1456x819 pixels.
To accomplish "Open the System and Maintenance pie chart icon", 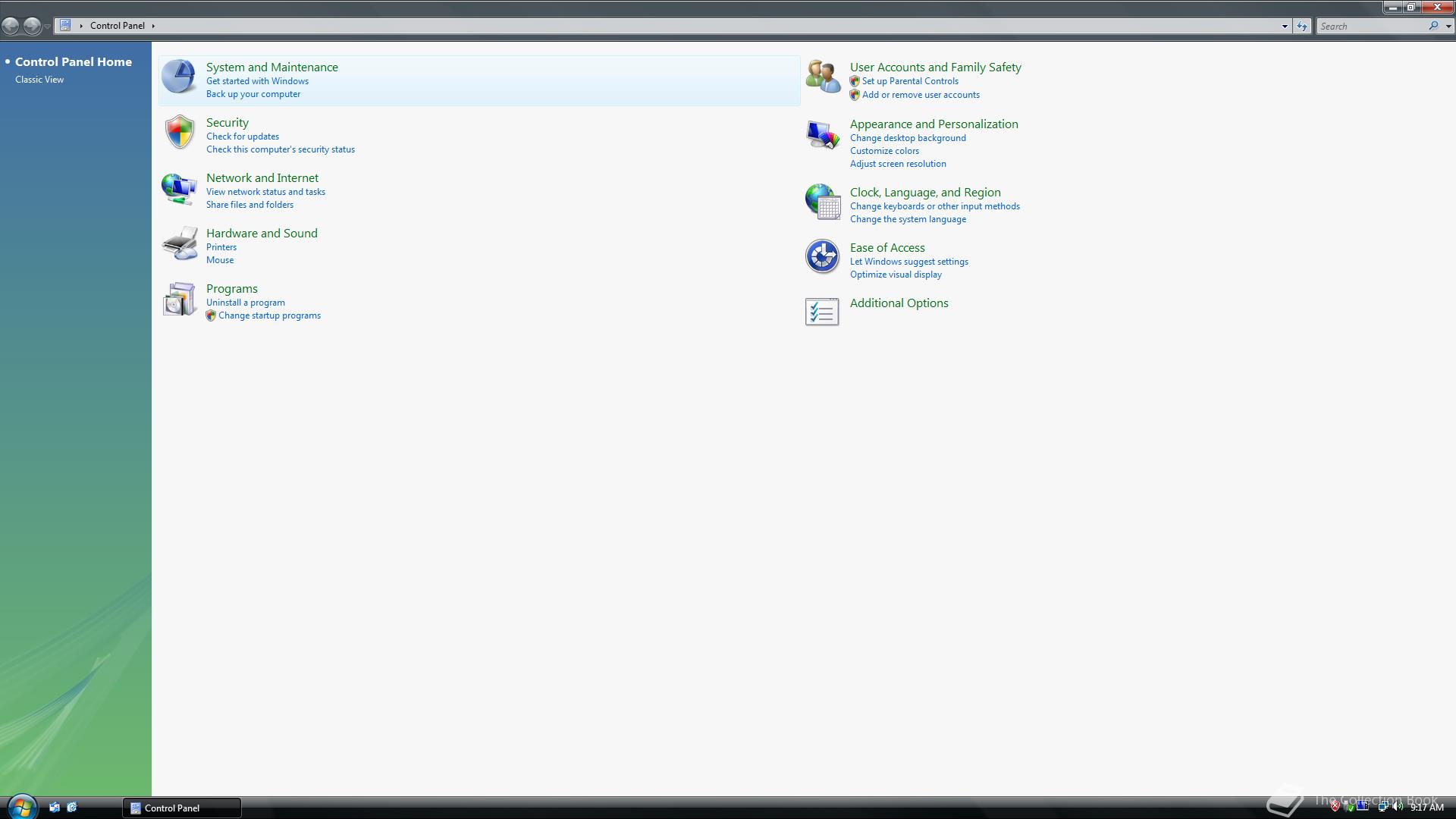I will click(179, 77).
